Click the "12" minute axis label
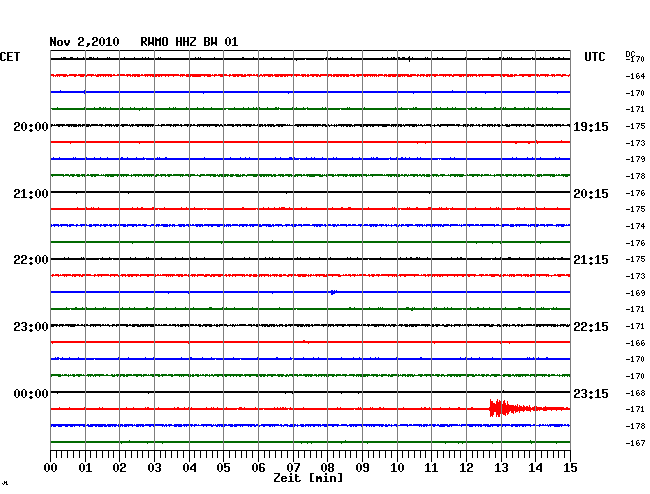650x494 pixels. (x=466, y=468)
